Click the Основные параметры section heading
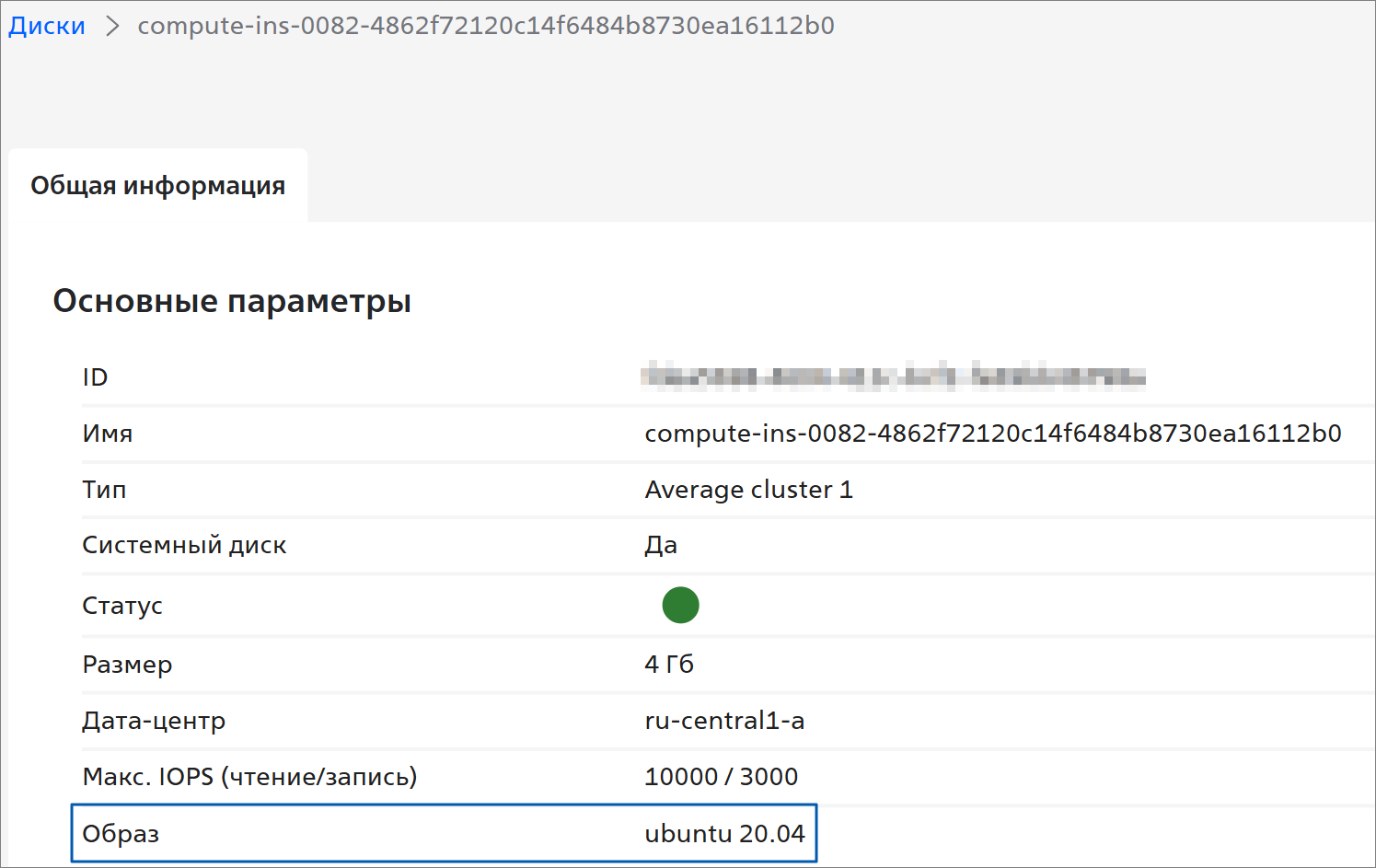This screenshot has height=868, width=1376. tap(232, 301)
